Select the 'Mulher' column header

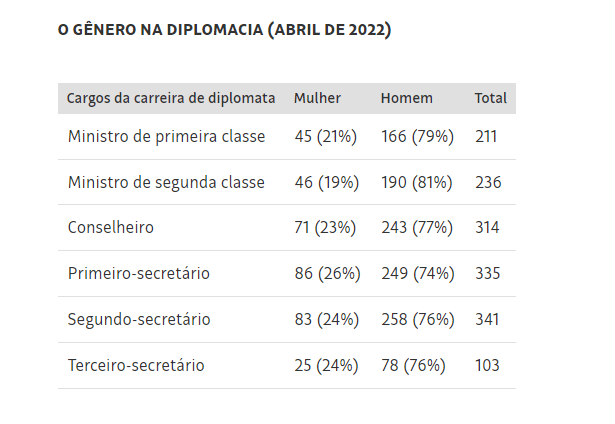(317, 98)
